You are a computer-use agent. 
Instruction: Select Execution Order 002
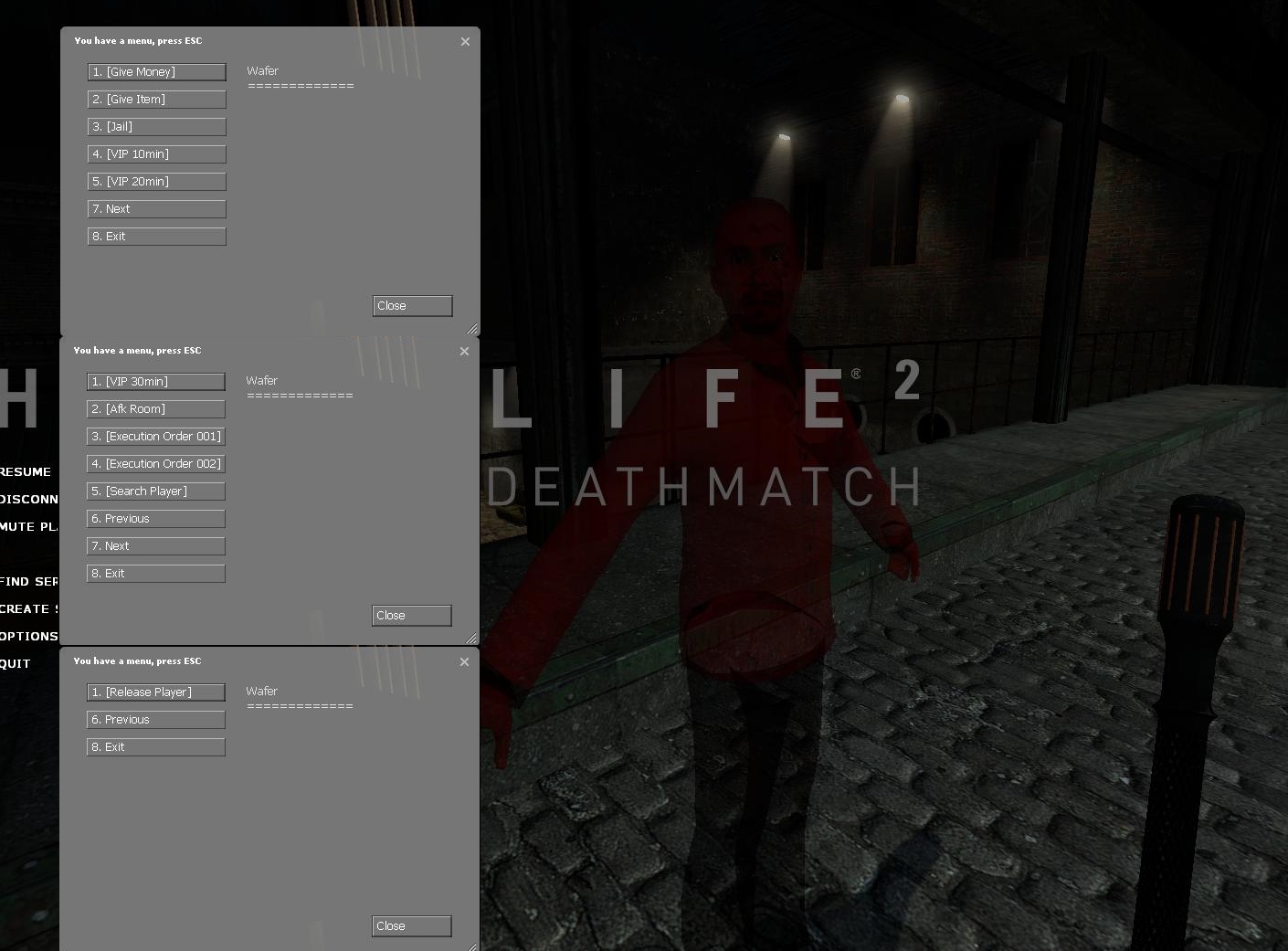(156, 464)
